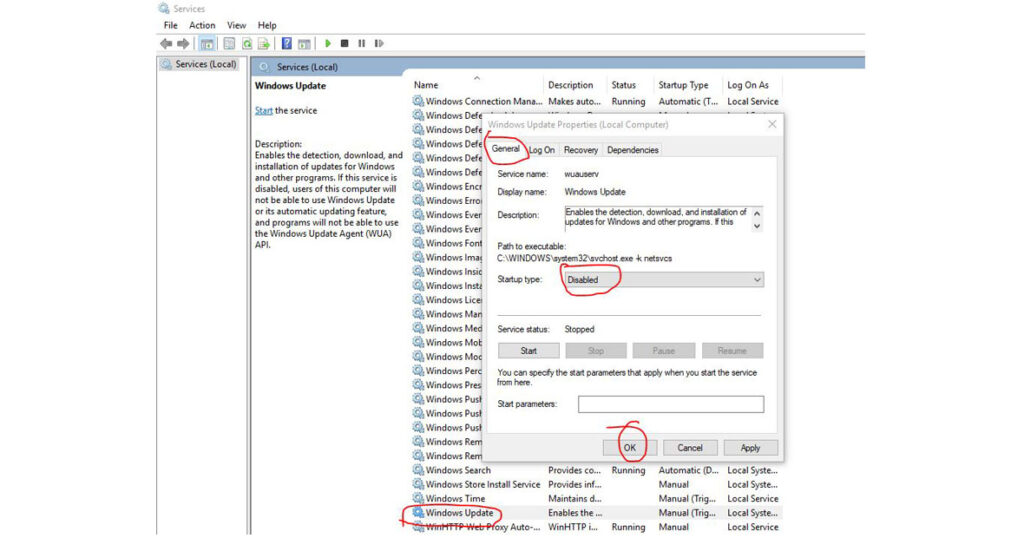Open the View menu

tap(236, 25)
